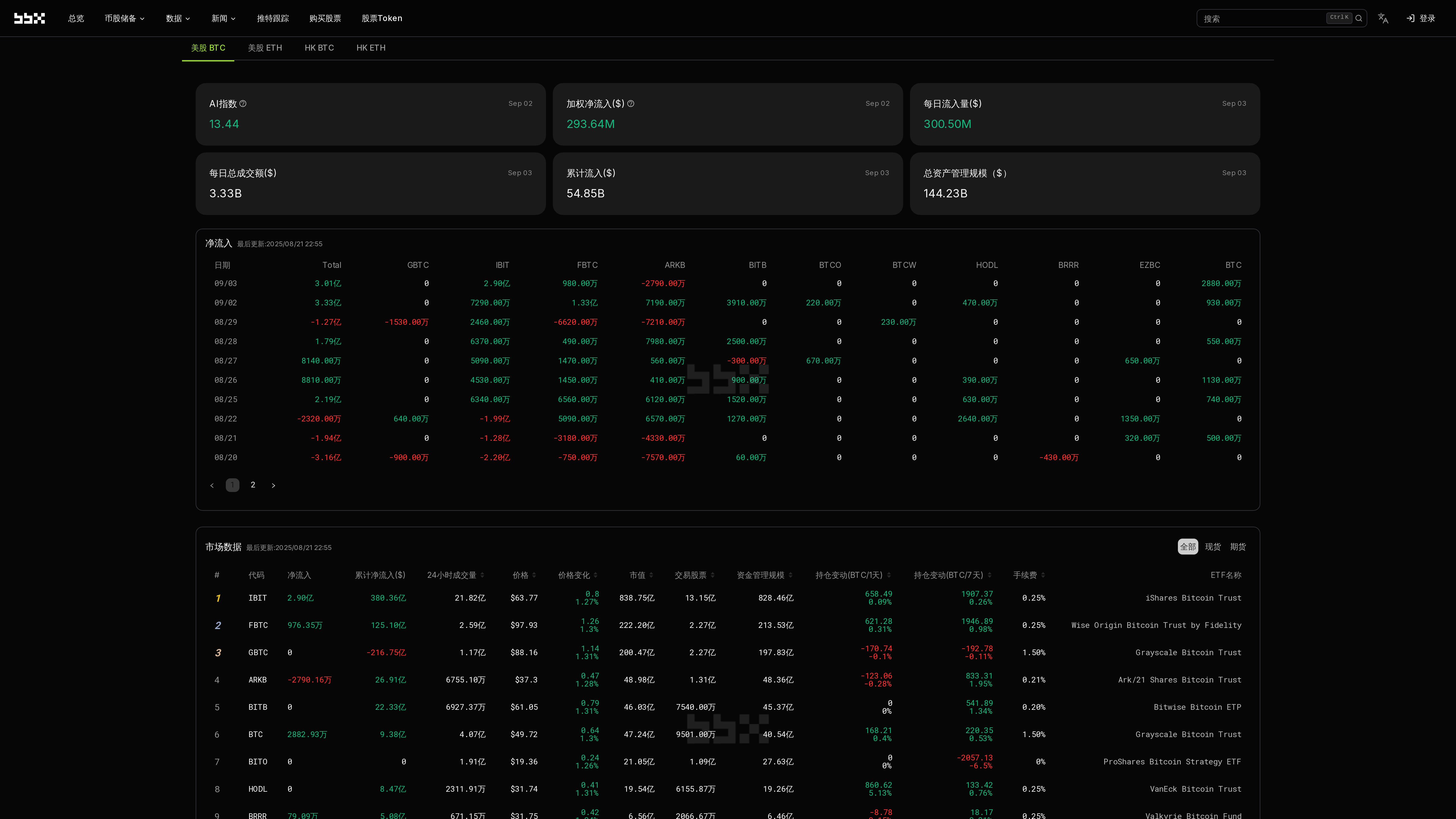Switch to HK ETH tab
The image size is (1456, 819).
click(x=371, y=48)
